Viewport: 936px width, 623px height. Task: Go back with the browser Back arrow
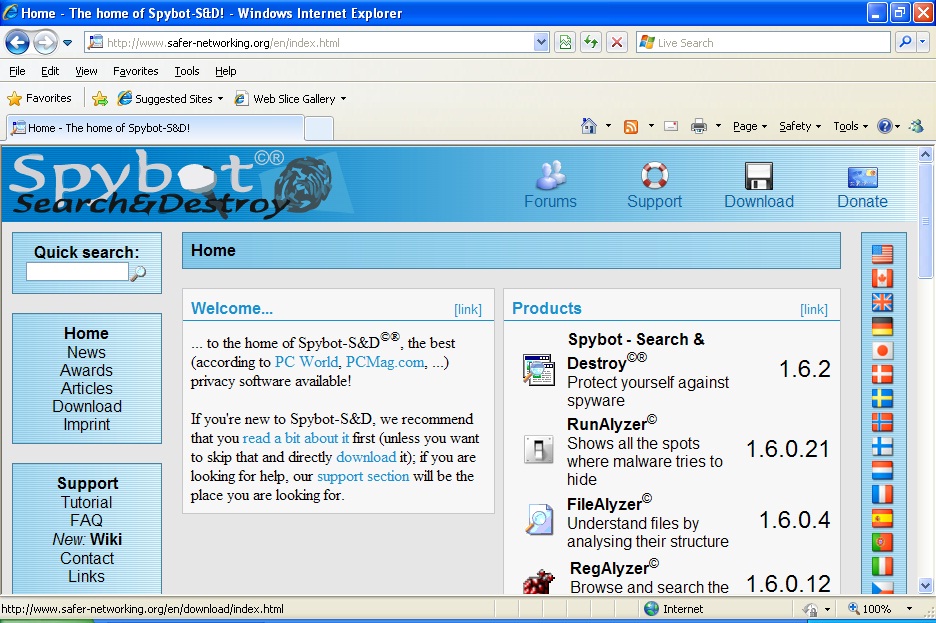click(17, 42)
